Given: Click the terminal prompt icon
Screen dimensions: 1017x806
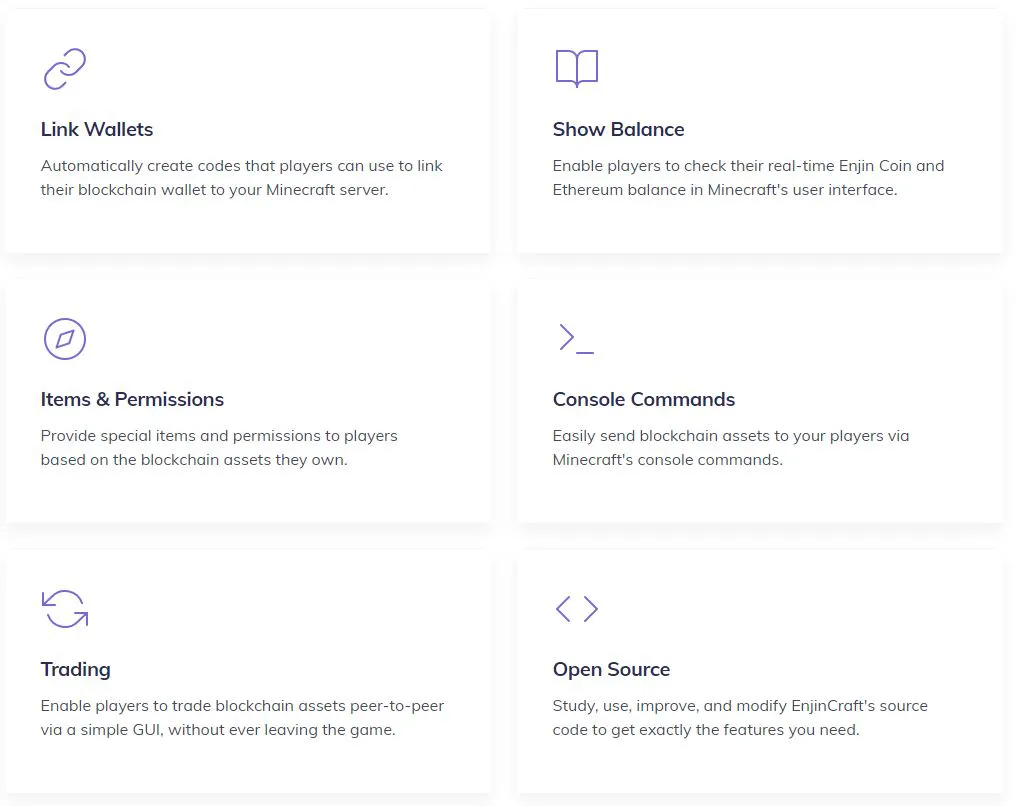Looking at the screenshot, I should tap(576, 338).
